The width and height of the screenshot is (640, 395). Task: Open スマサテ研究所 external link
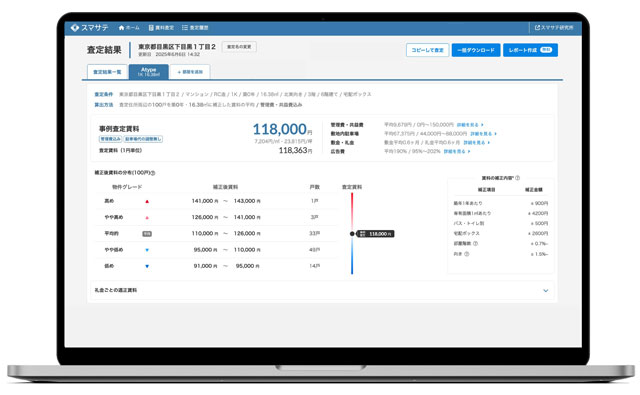(554, 28)
